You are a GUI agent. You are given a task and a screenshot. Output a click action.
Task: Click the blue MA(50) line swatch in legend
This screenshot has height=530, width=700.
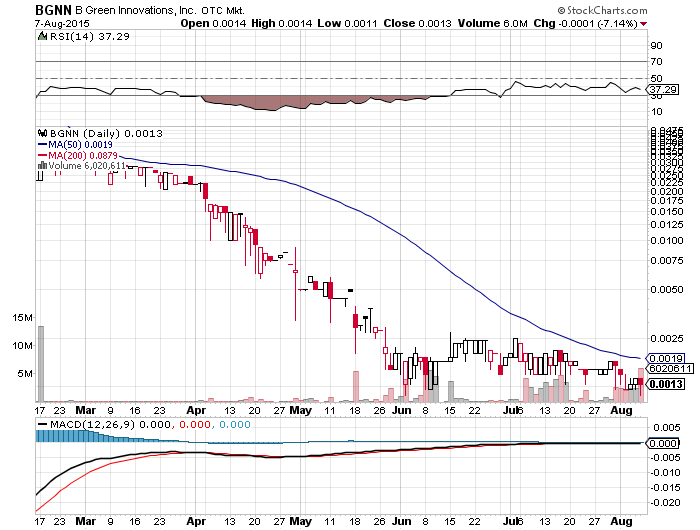click(42, 145)
